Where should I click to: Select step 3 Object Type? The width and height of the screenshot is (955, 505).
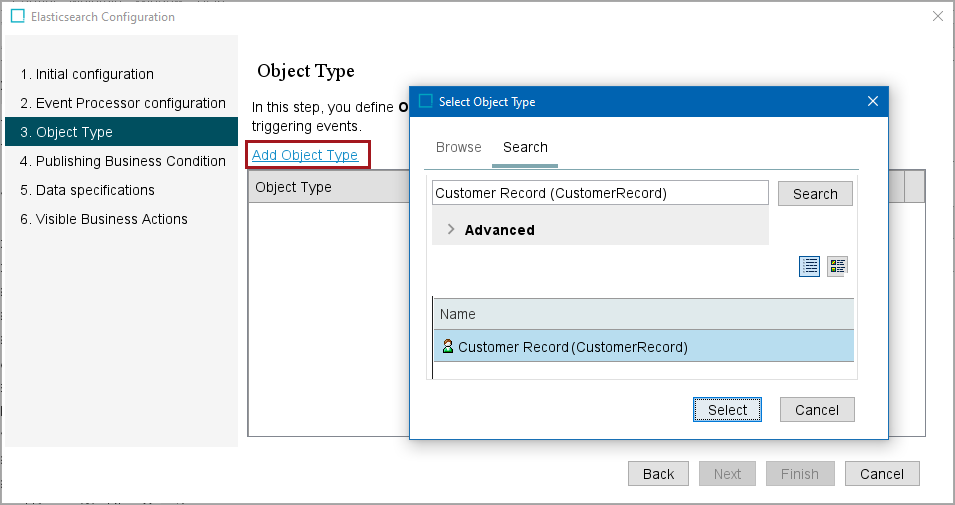coord(121,132)
